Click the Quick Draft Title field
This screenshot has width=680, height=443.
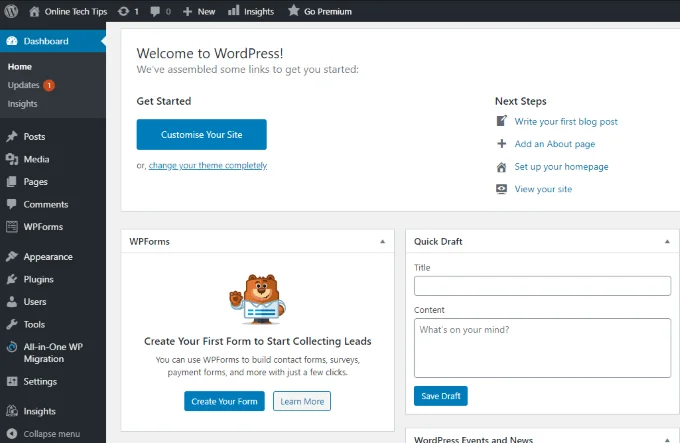point(542,286)
